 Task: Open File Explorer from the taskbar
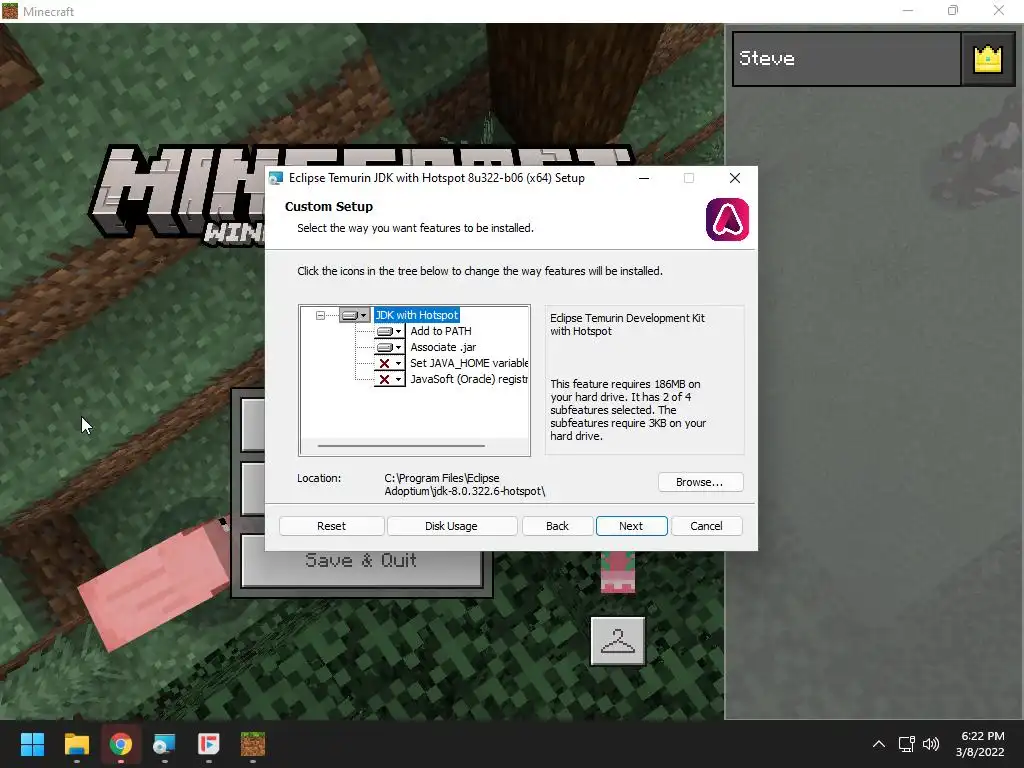point(76,744)
